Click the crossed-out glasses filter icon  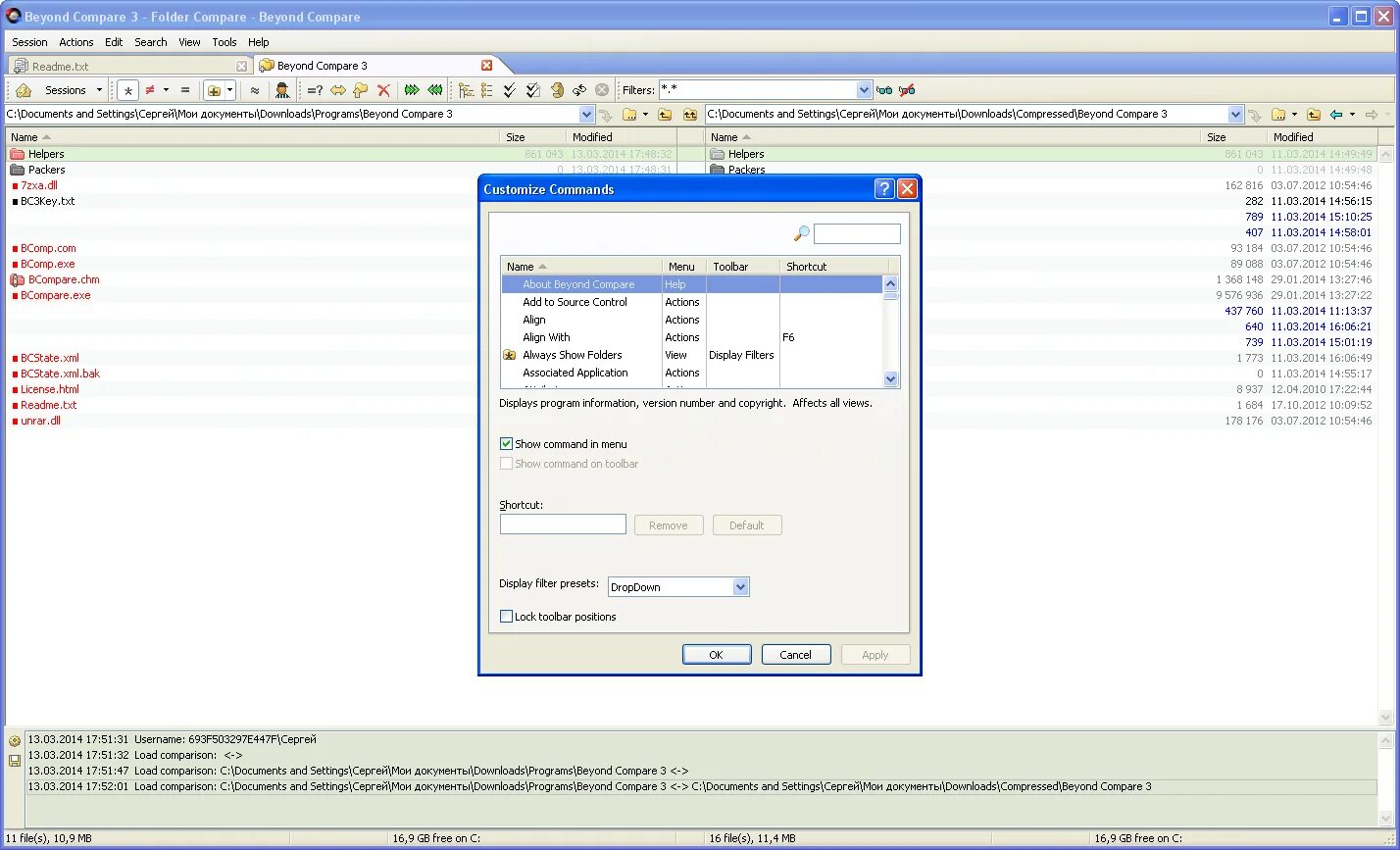(907, 90)
